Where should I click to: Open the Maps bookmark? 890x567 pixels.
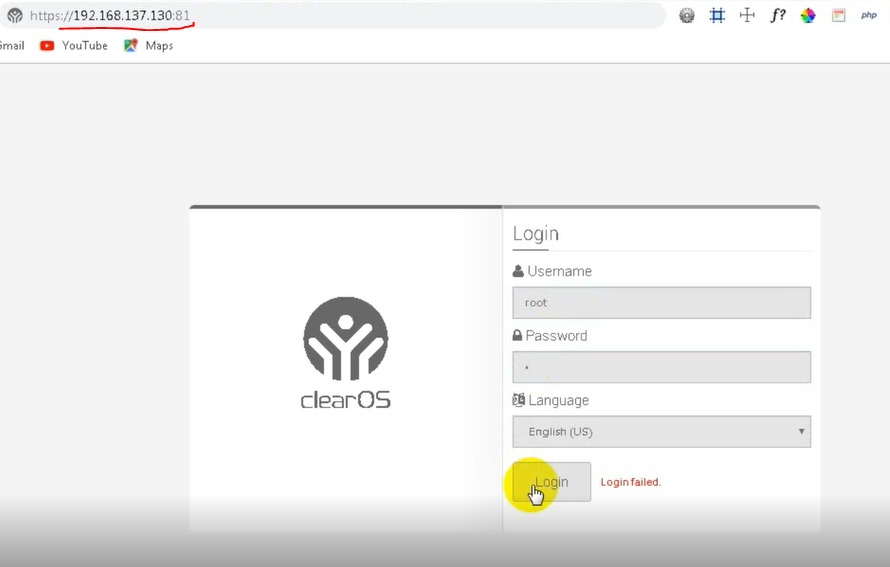click(149, 45)
